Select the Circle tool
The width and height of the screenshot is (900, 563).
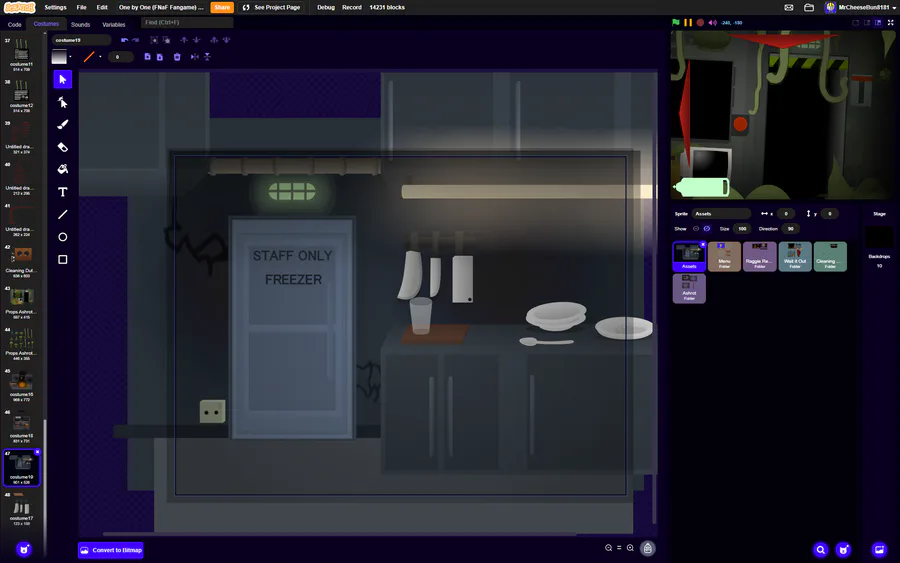(63, 237)
